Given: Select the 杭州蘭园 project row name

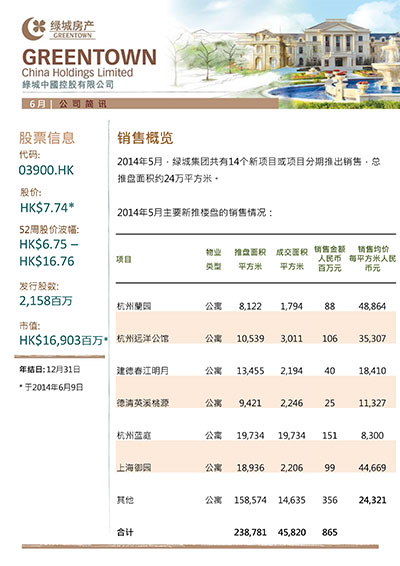Looking at the screenshot, I should pos(134,306).
